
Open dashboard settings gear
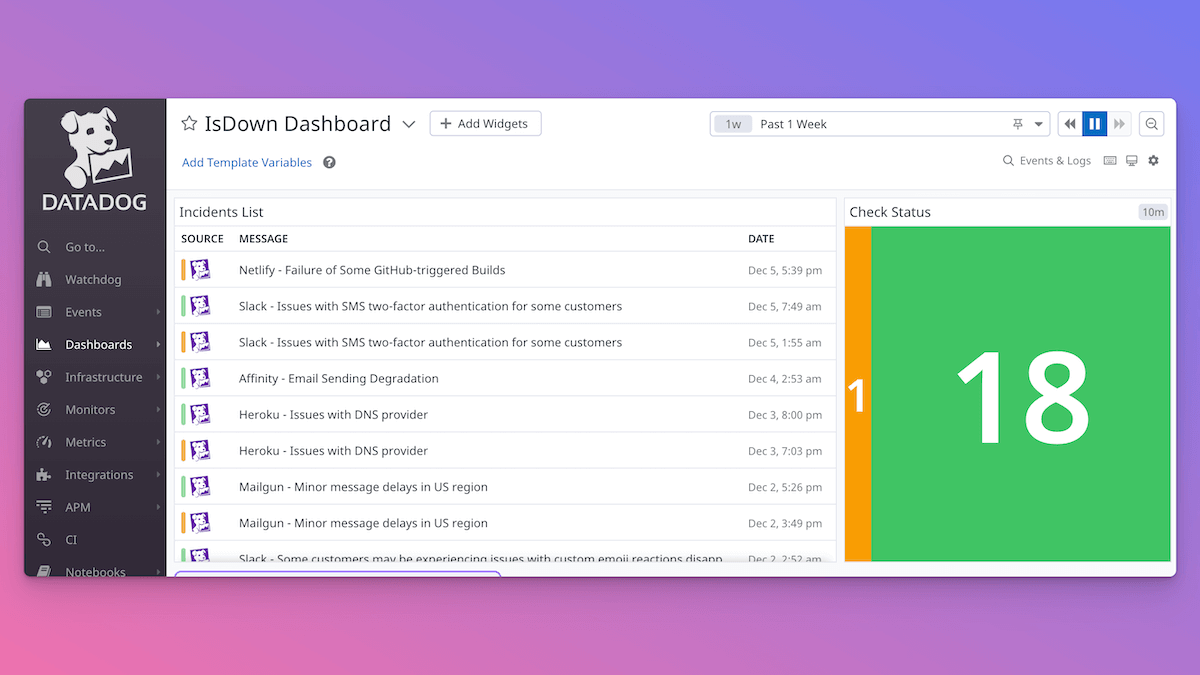(x=1153, y=161)
